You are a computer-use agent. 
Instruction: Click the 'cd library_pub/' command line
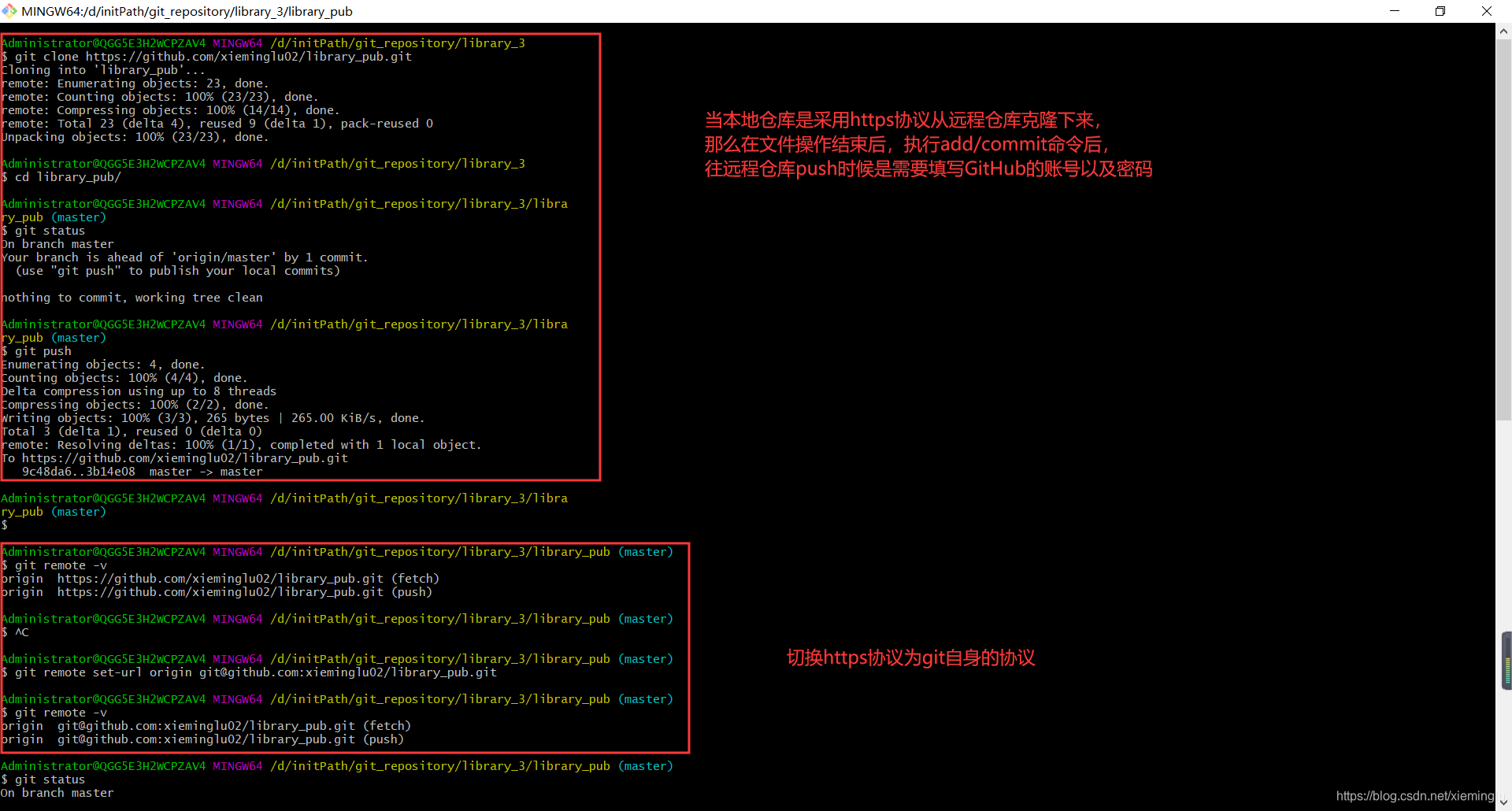pos(61,177)
